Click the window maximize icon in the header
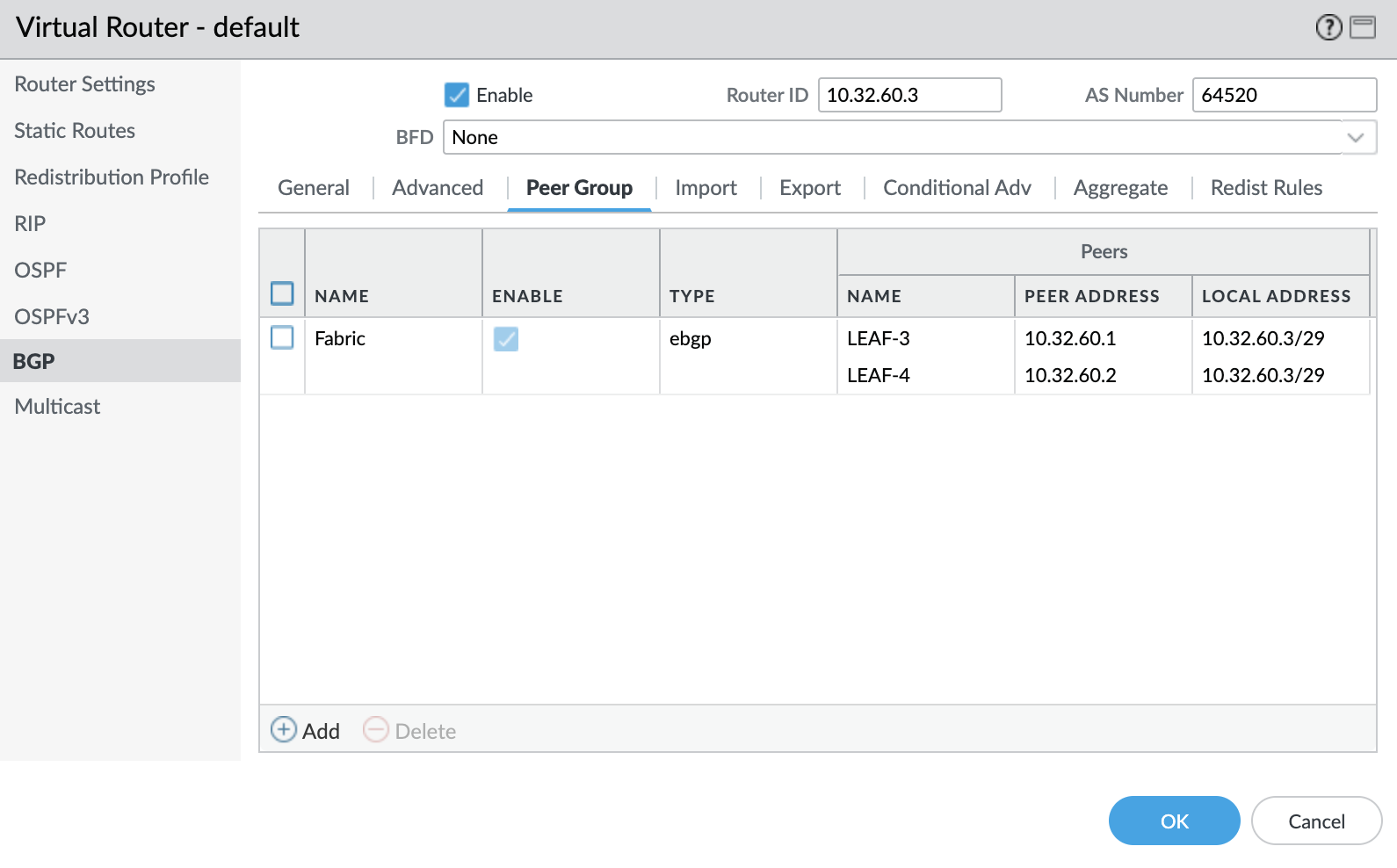Image resolution: width=1397 pixels, height=868 pixels. pyautogui.click(x=1363, y=27)
